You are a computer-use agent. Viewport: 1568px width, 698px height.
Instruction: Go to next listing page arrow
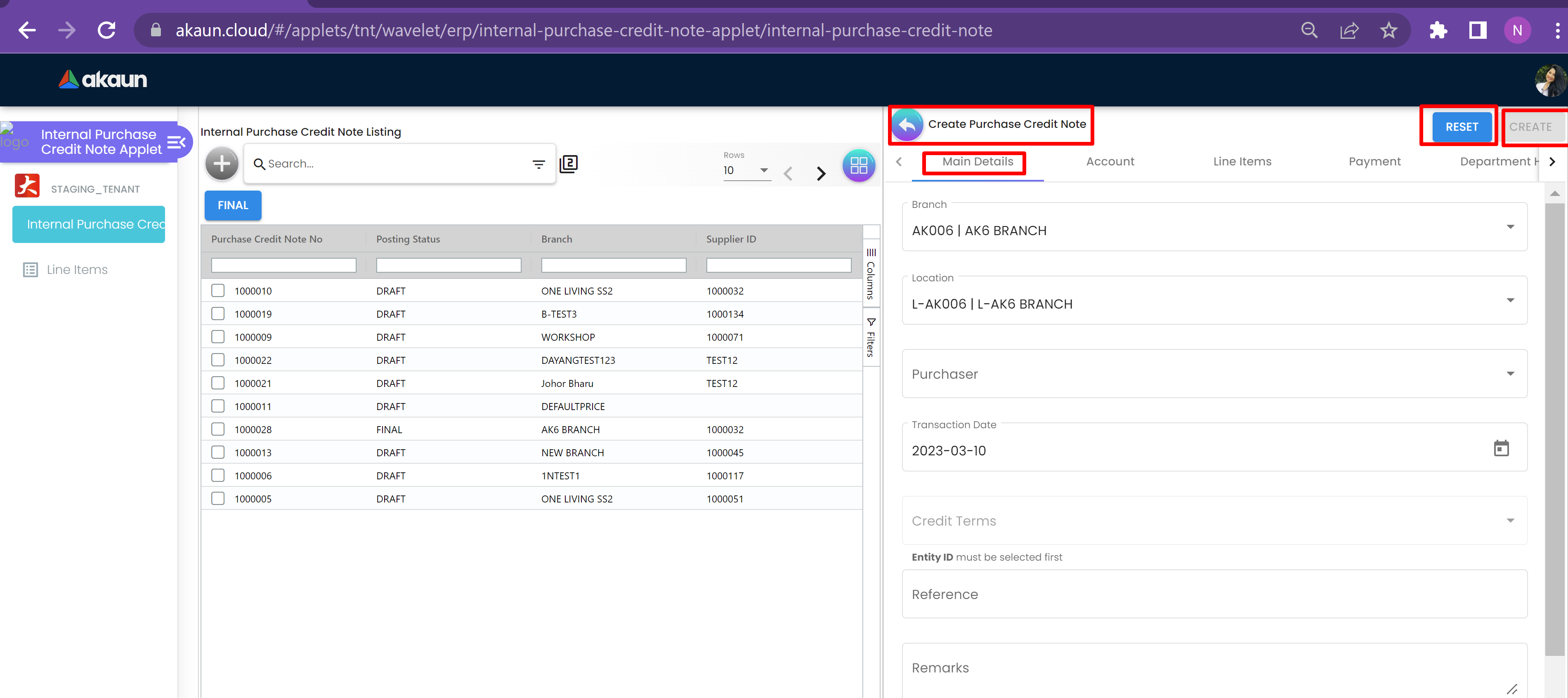tap(821, 173)
